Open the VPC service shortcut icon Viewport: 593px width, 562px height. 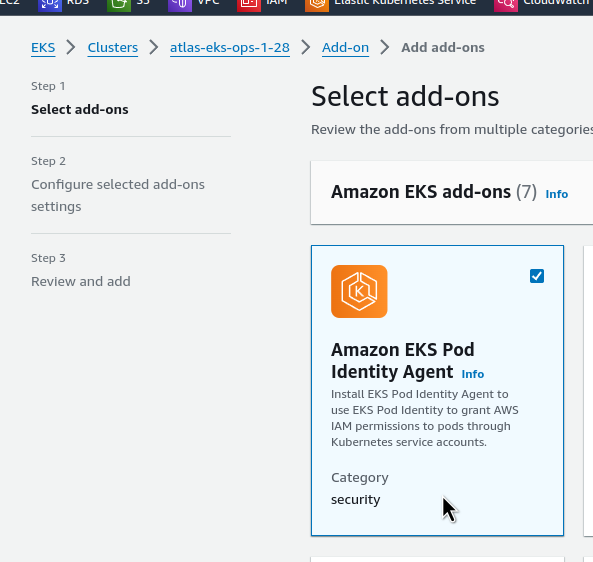180,5
